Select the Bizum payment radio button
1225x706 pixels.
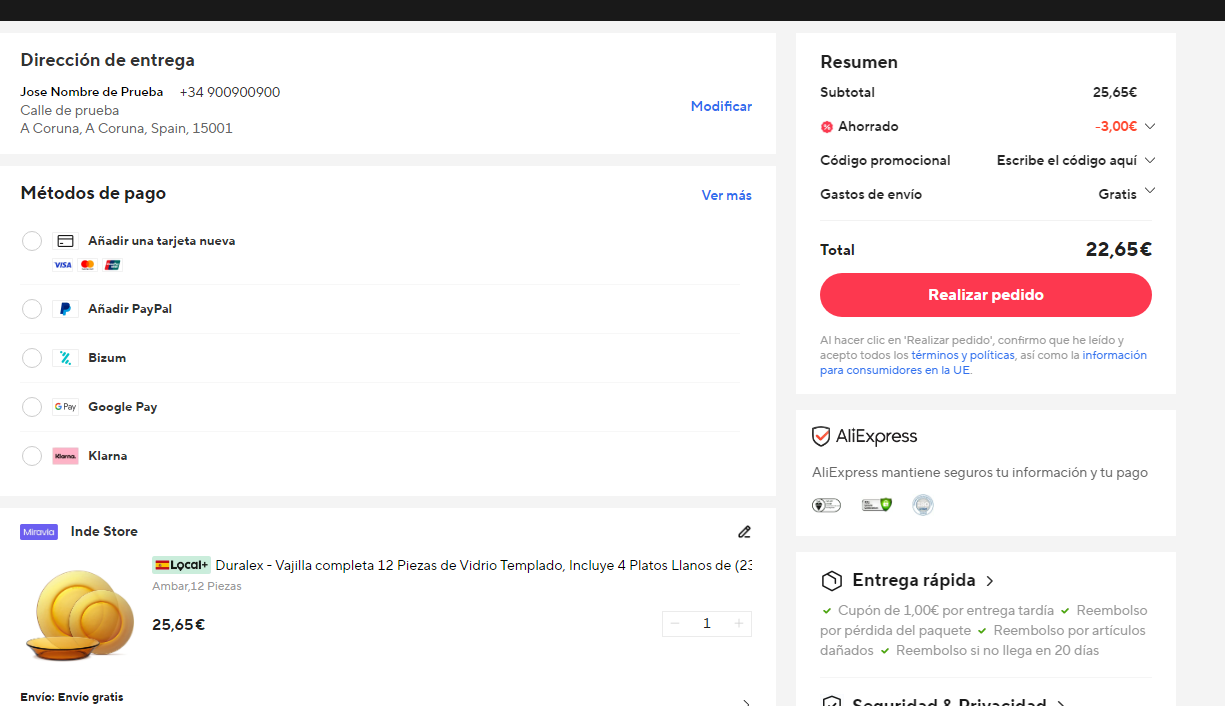coord(32,358)
